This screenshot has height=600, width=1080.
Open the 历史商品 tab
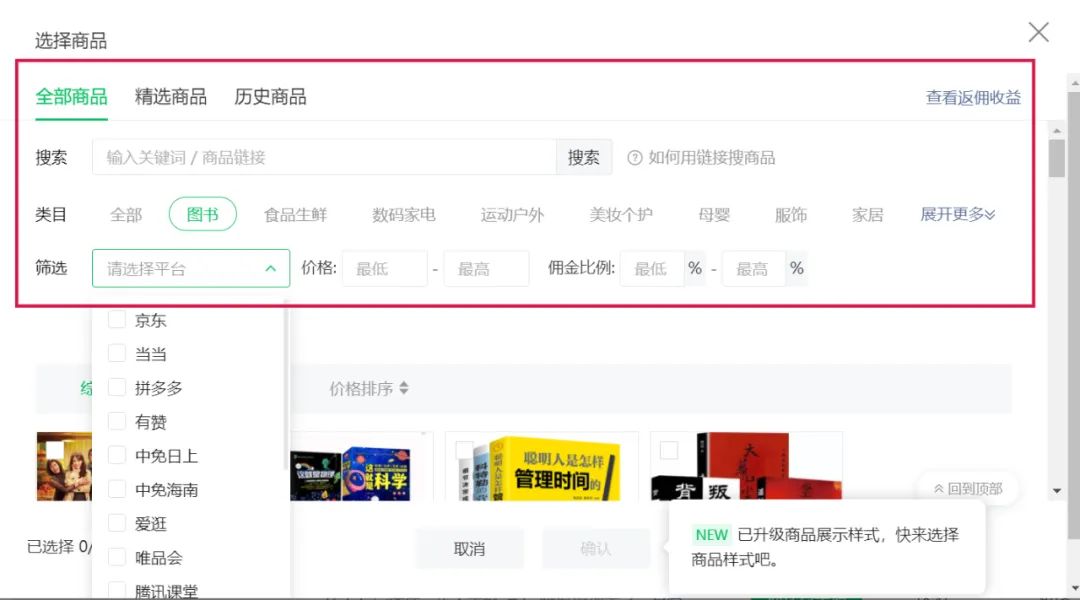pyautogui.click(x=270, y=96)
